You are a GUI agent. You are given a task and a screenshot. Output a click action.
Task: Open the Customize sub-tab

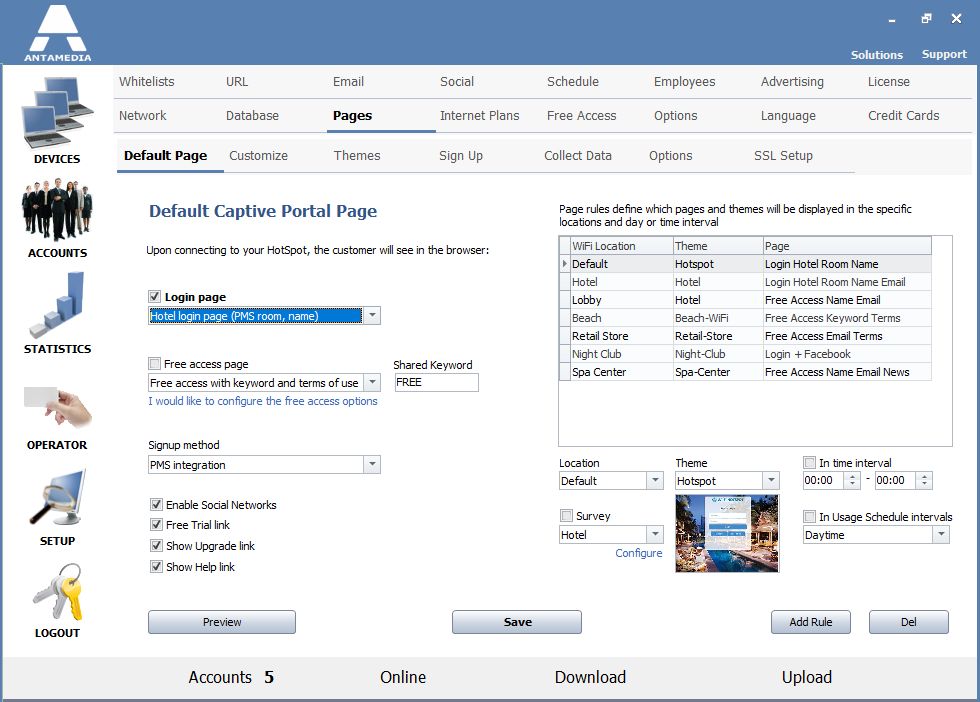[x=258, y=156]
